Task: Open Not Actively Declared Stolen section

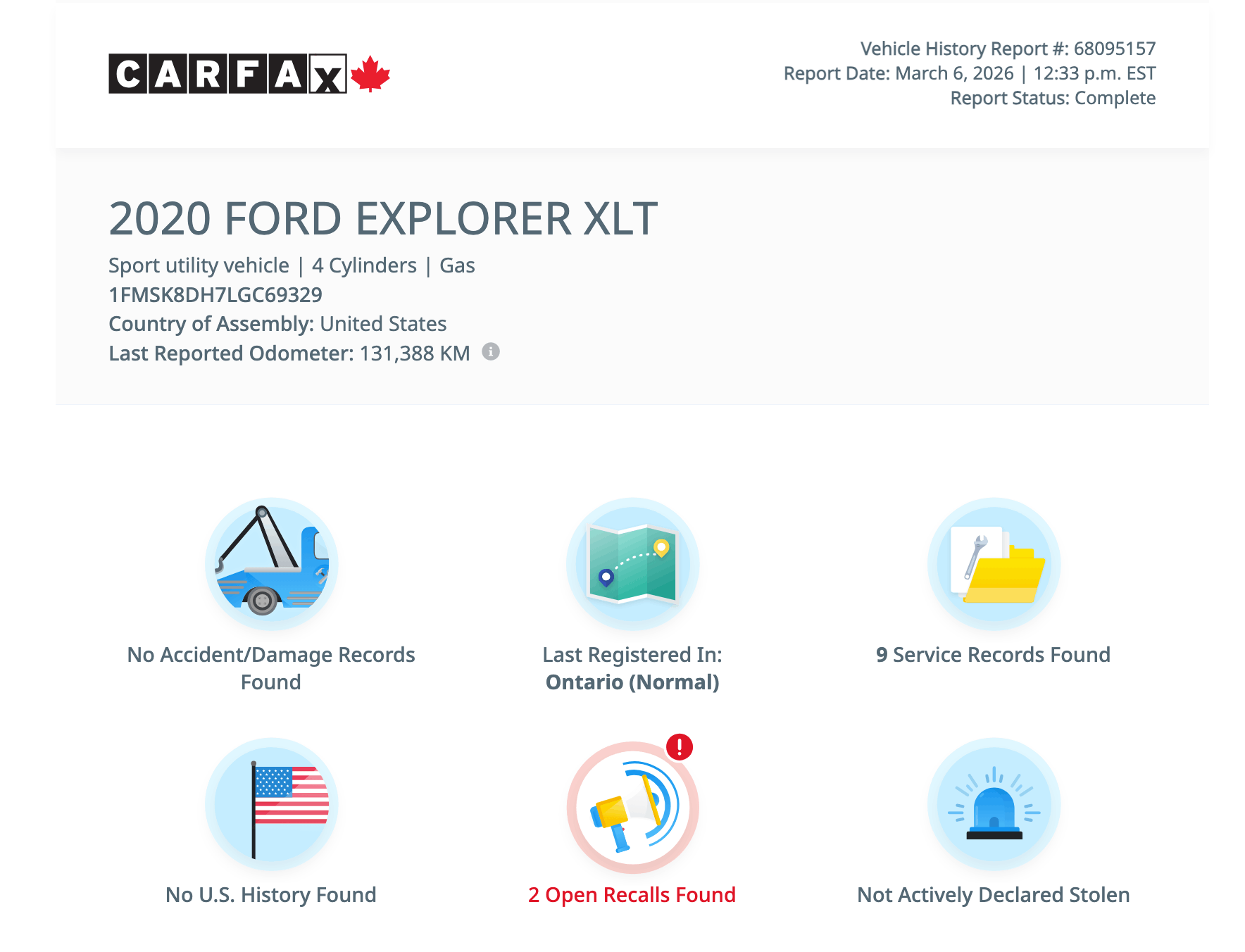Action: [x=993, y=895]
